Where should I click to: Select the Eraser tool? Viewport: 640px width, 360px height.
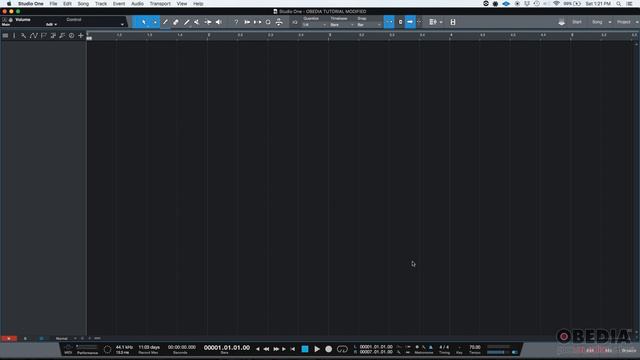click(x=176, y=22)
